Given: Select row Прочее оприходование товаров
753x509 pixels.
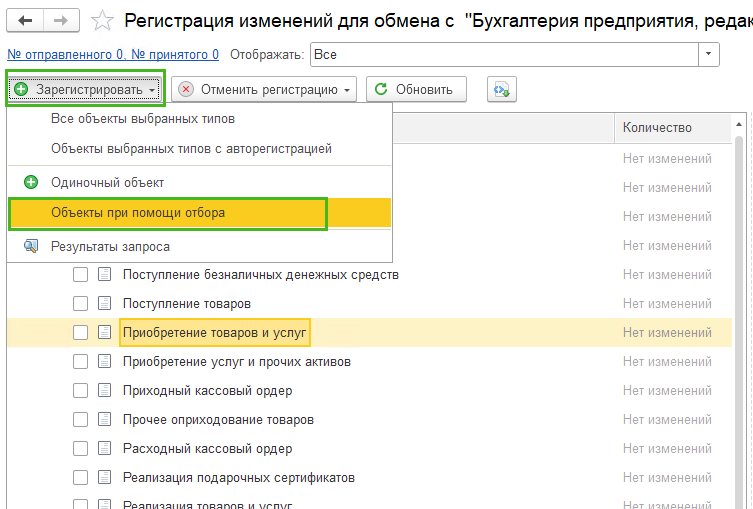Looking at the screenshot, I should point(370,420).
